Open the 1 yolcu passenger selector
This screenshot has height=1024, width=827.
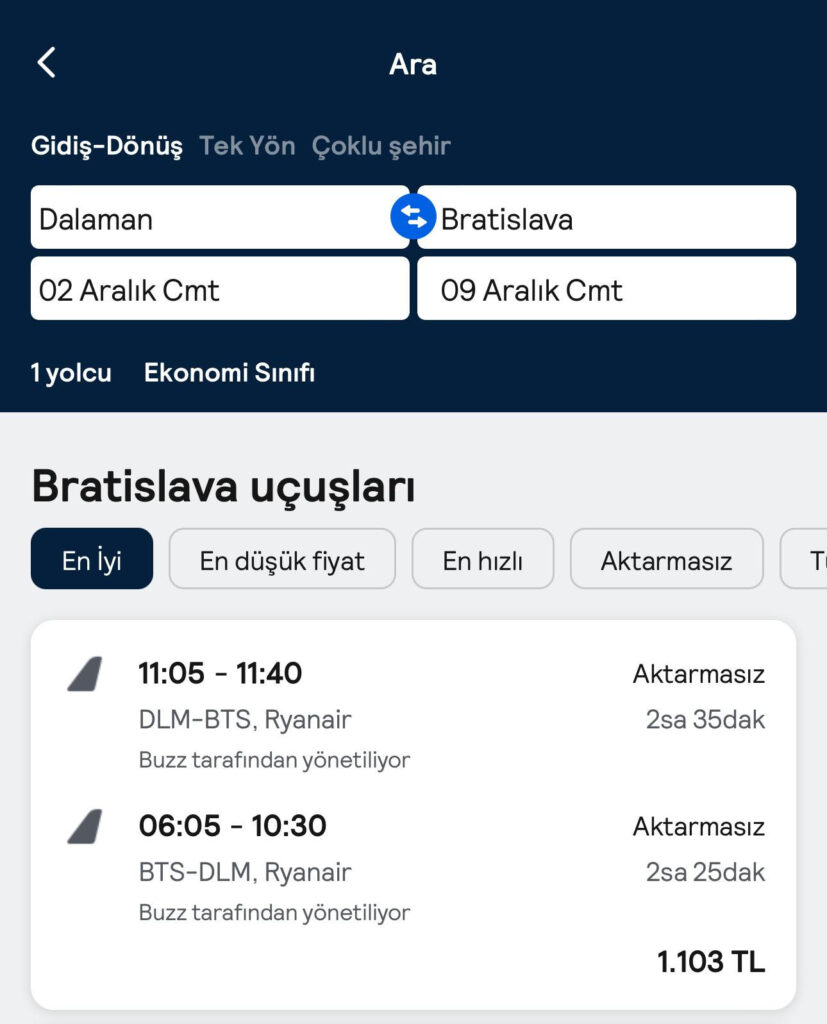point(71,373)
